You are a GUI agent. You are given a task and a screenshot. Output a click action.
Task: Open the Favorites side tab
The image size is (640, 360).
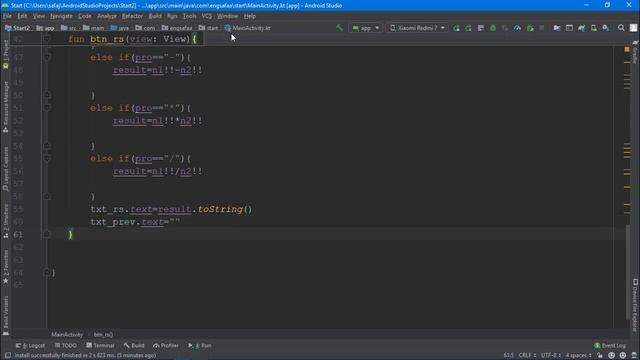pyautogui.click(x=6, y=267)
